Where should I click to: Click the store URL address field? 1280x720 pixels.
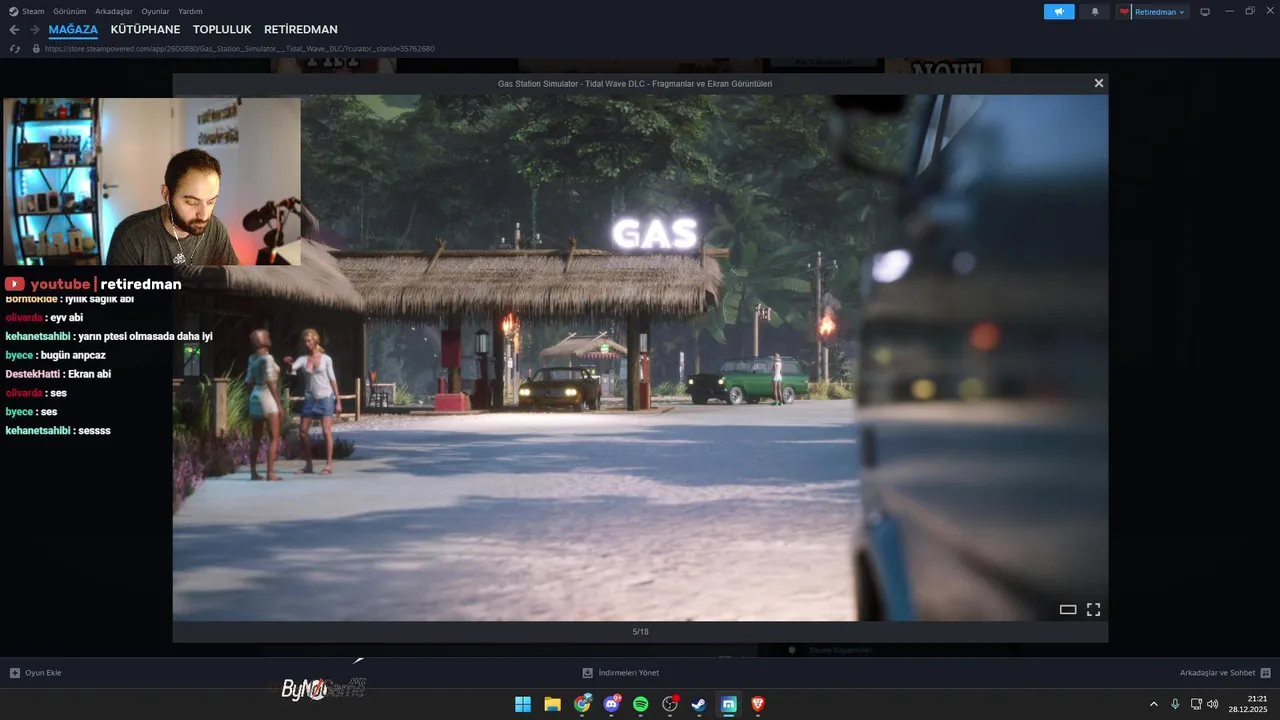point(240,48)
